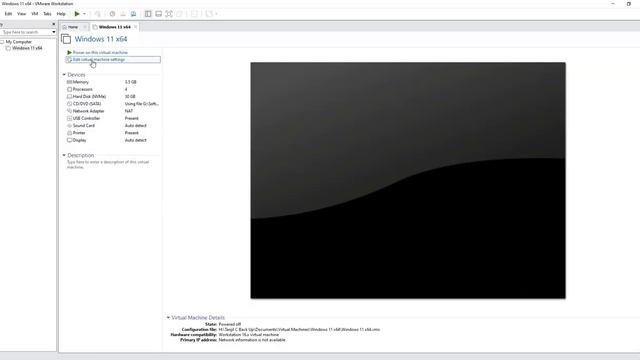Viewport: 640px width, 360px height.
Task: Open the Edit menu
Action: (x=8, y=14)
